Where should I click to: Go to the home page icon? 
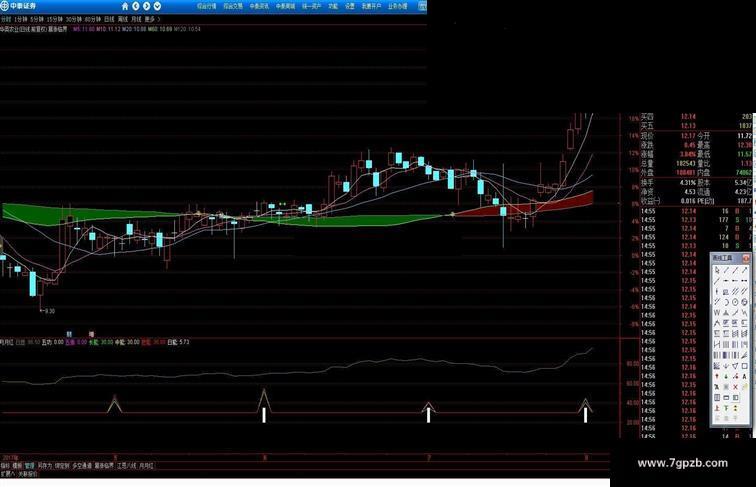(125, 6)
